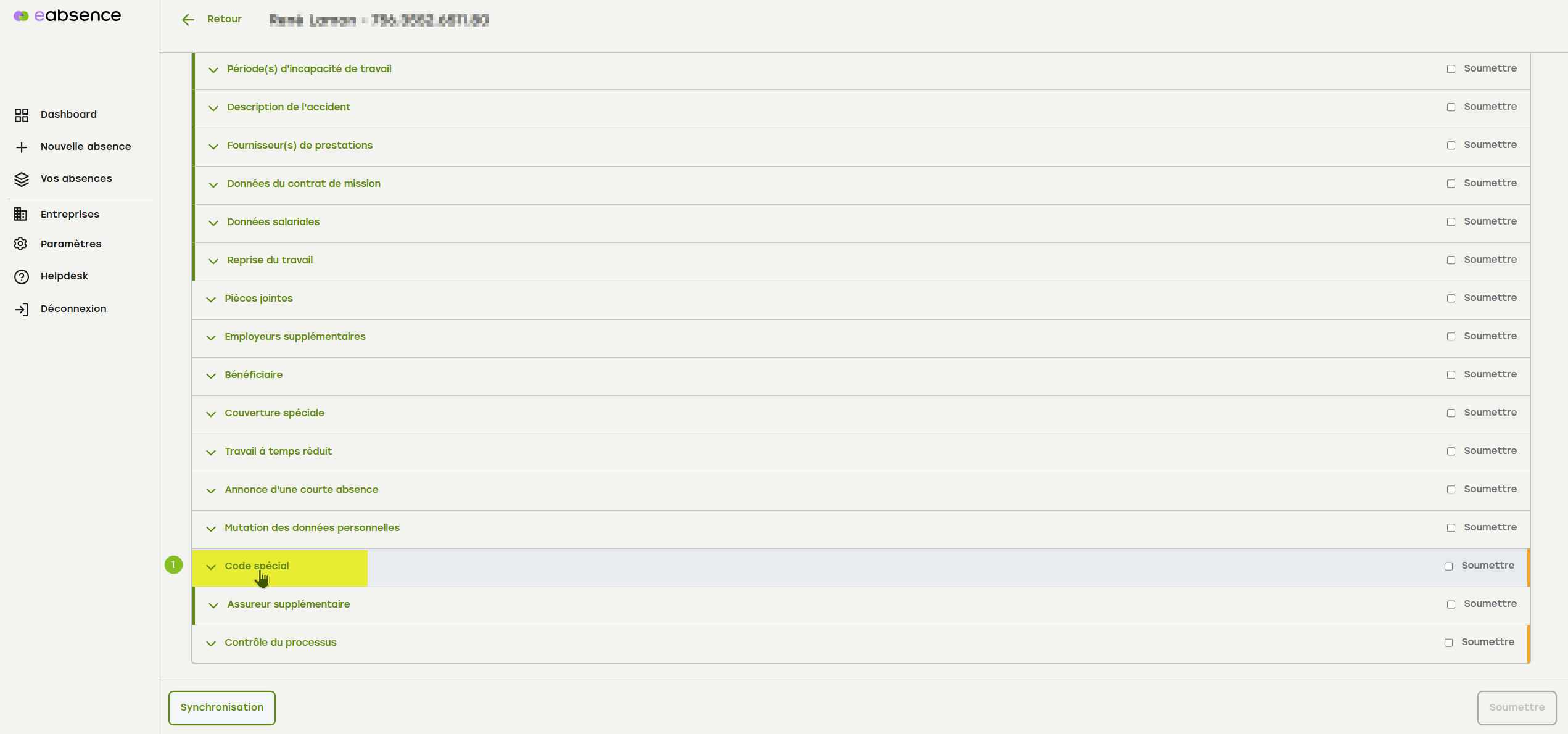Click the bottom-right Soumettre button
This screenshot has width=1568, height=734.
[x=1516, y=707]
